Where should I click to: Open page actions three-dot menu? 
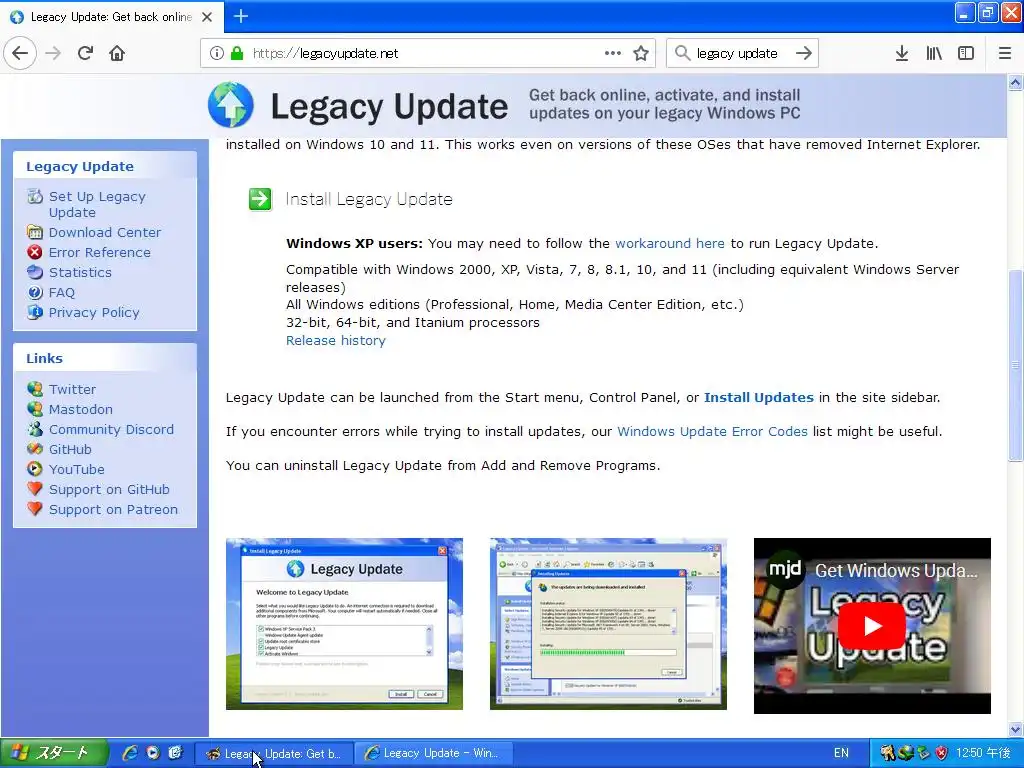coord(613,53)
